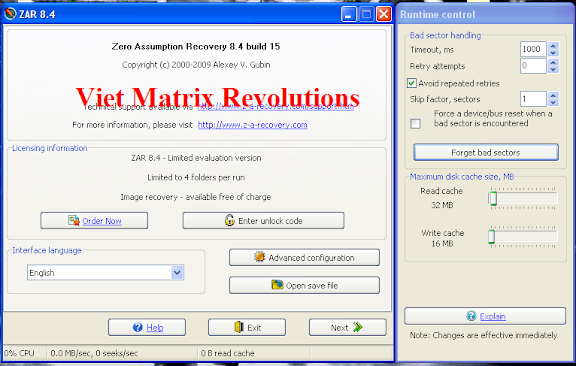Increase Retry attempts with the up arrow

pyautogui.click(x=553, y=62)
